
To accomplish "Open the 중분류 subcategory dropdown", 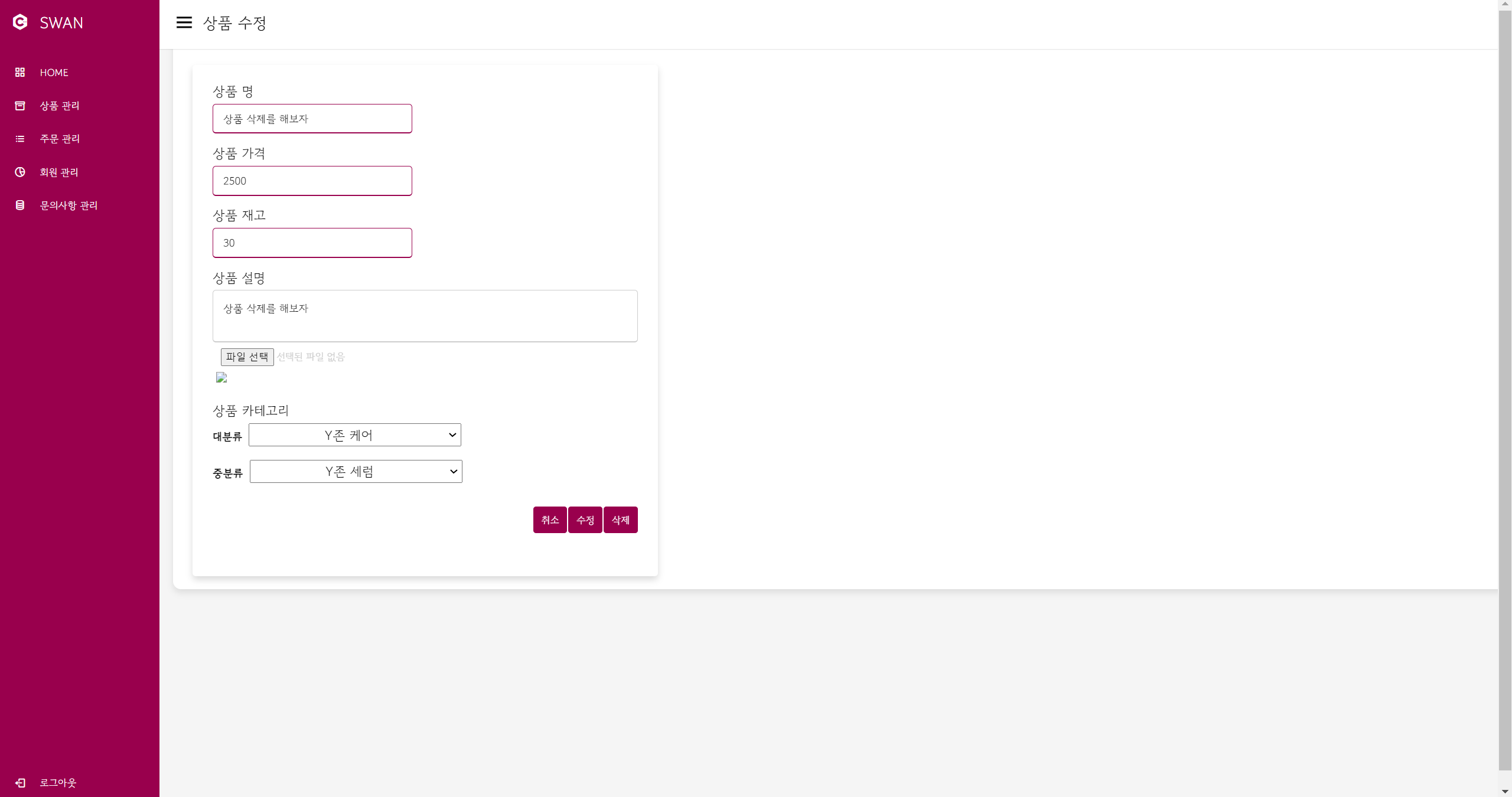I will [356, 472].
